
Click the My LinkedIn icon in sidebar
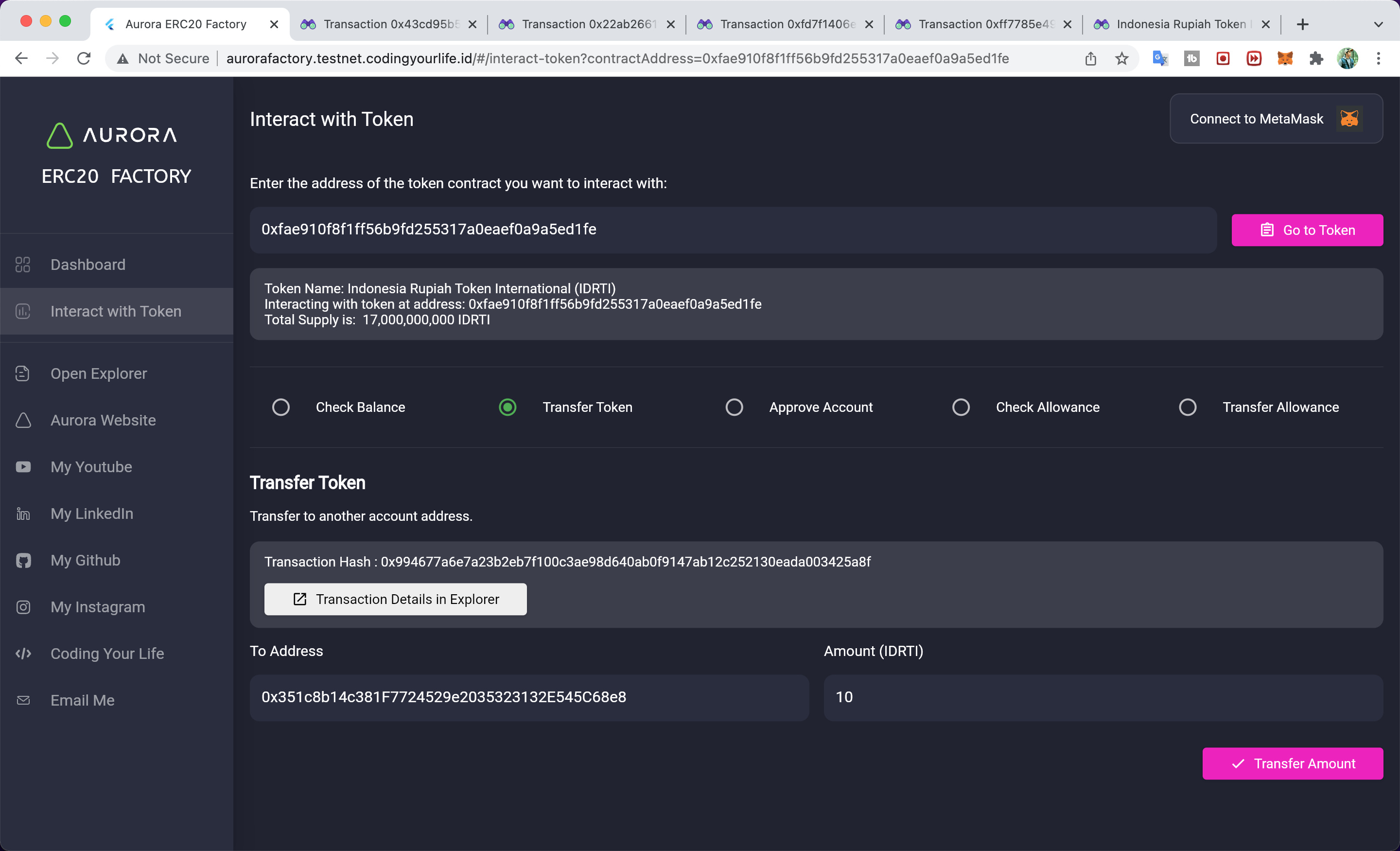pyautogui.click(x=23, y=514)
